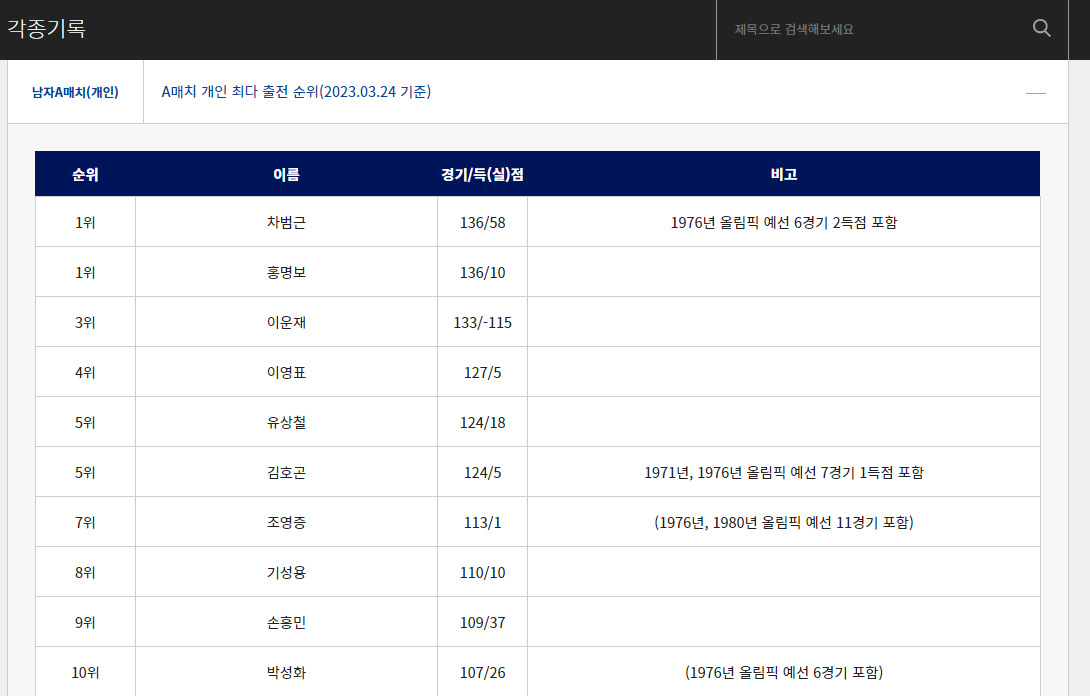
Task: Select player 유상철 in the table
Action: tap(285, 421)
